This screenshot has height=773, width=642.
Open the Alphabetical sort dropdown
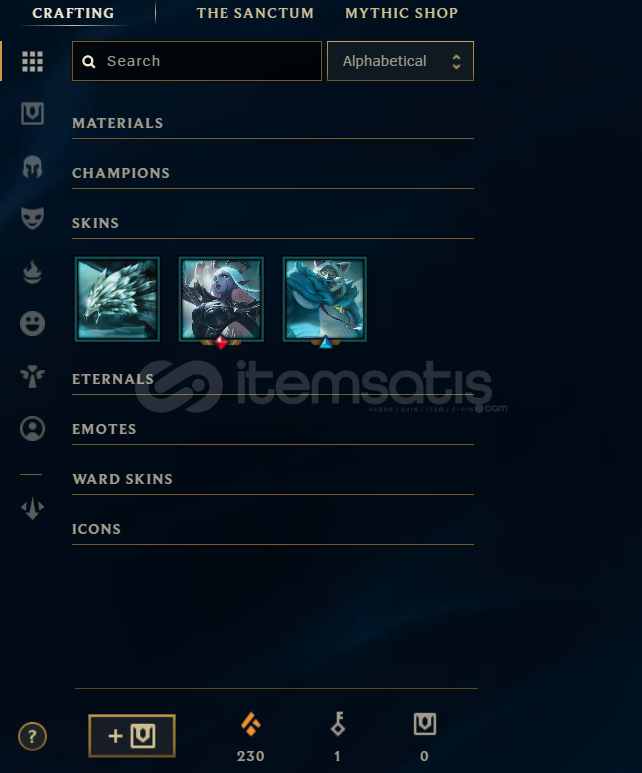[400, 61]
